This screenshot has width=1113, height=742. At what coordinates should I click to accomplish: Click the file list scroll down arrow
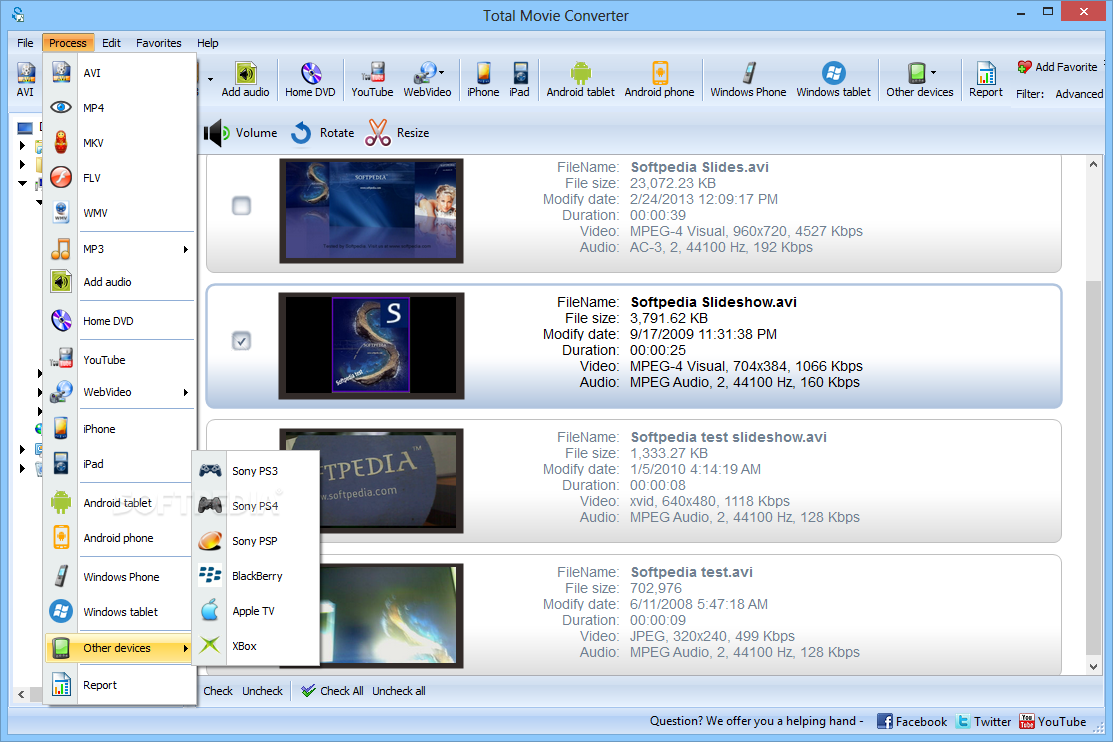pyautogui.click(x=1093, y=667)
